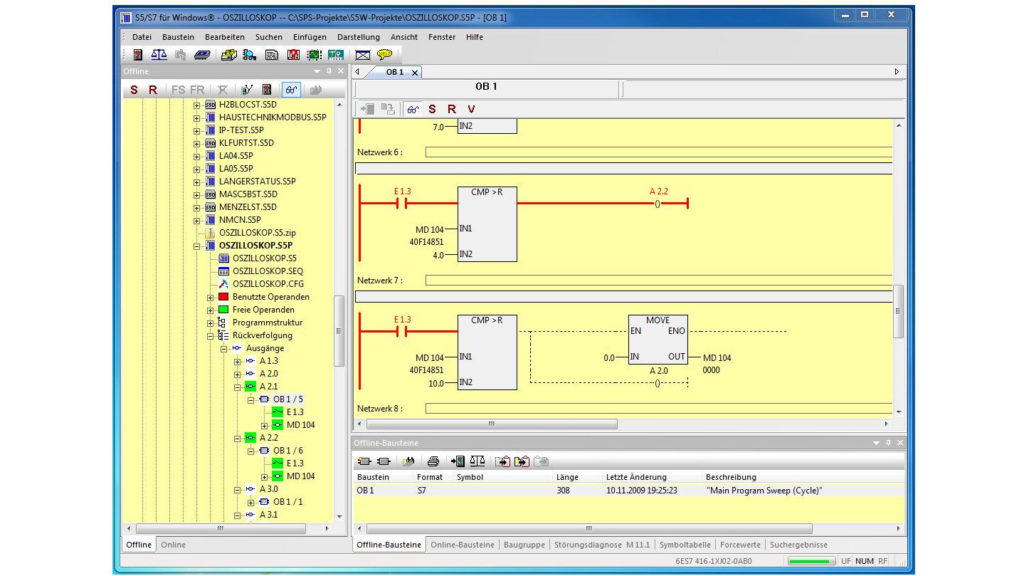Click the glasses view icon in Offline panel toolbar

(x=289, y=90)
